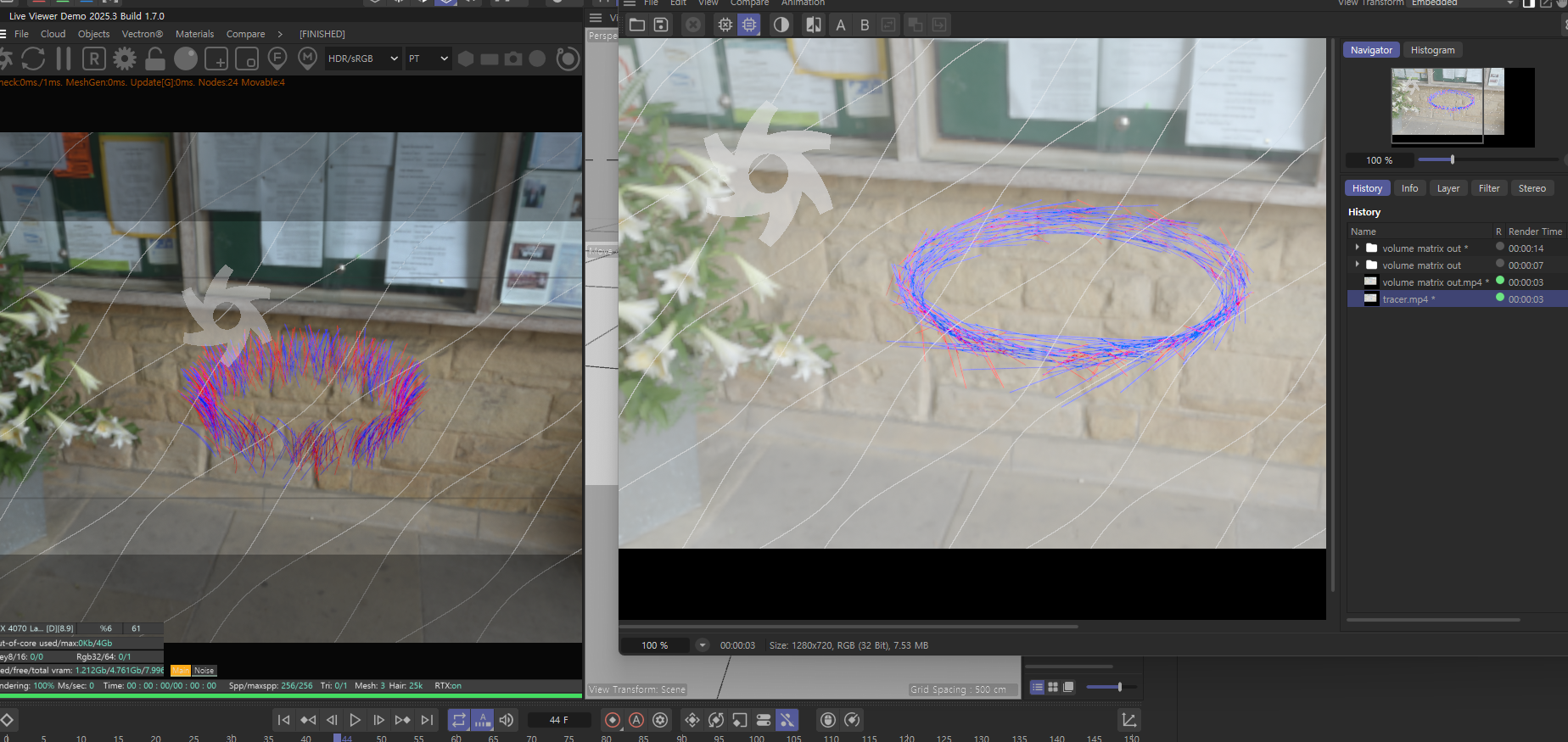Switch to the Histogram tab
This screenshot has height=742, width=1568.
click(1432, 50)
